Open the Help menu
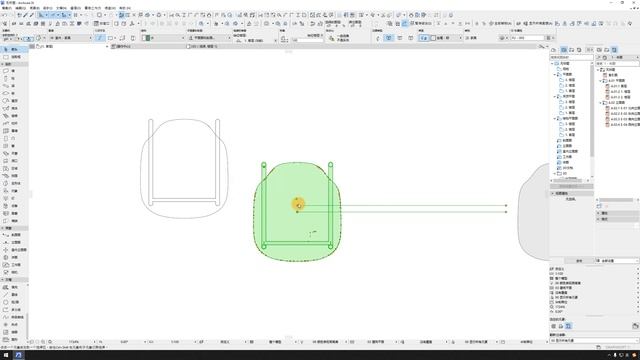 point(125,8)
